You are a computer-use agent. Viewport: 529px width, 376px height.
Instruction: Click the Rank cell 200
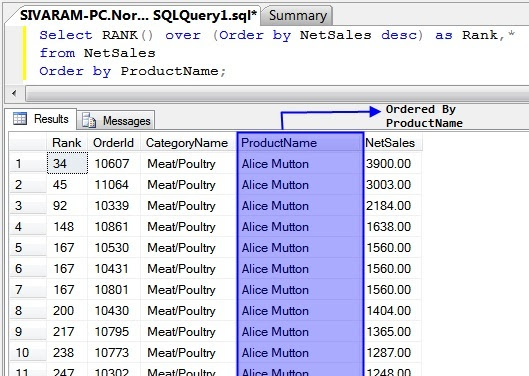pos(67,311)
